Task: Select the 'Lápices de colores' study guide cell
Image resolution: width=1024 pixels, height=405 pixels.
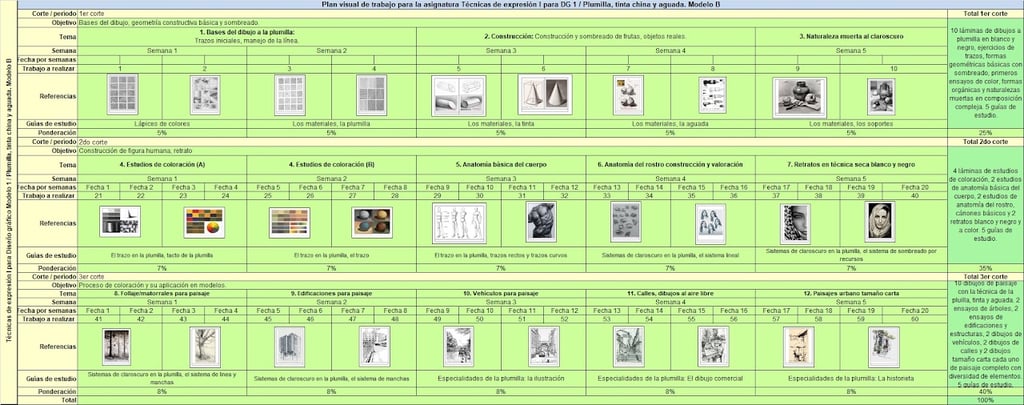Action: pyautogui.click(x=162, y=123)
